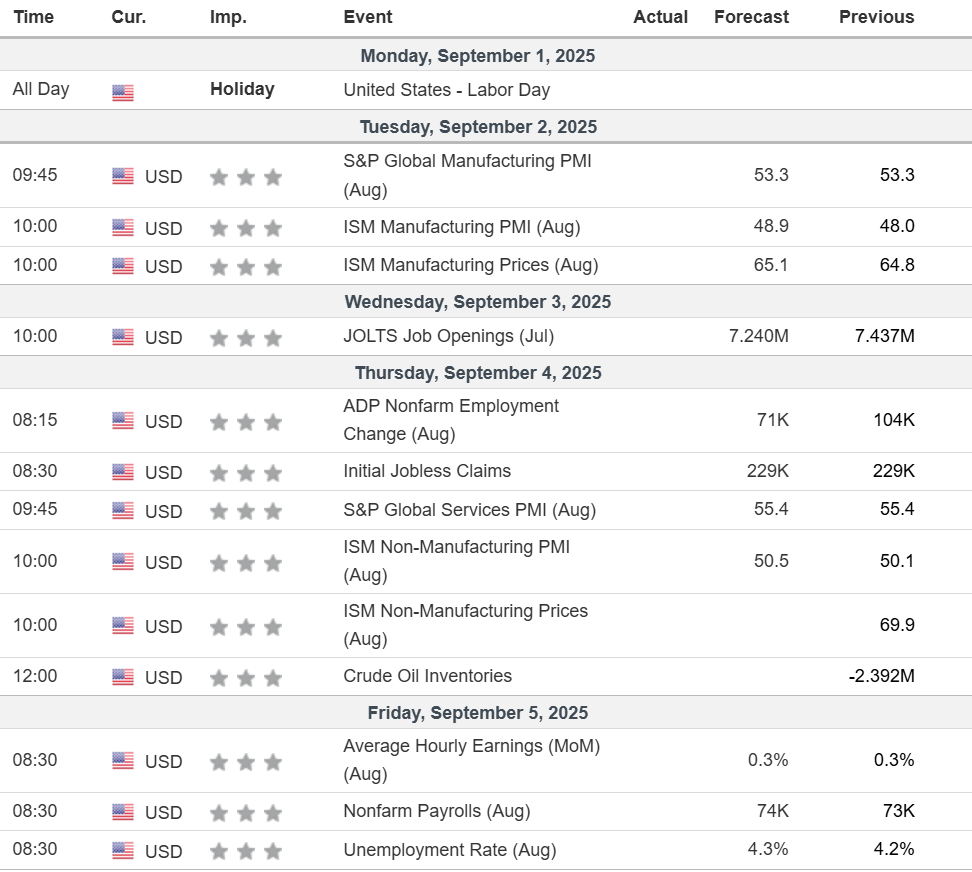Click the Cur. column header

[129, 17]
